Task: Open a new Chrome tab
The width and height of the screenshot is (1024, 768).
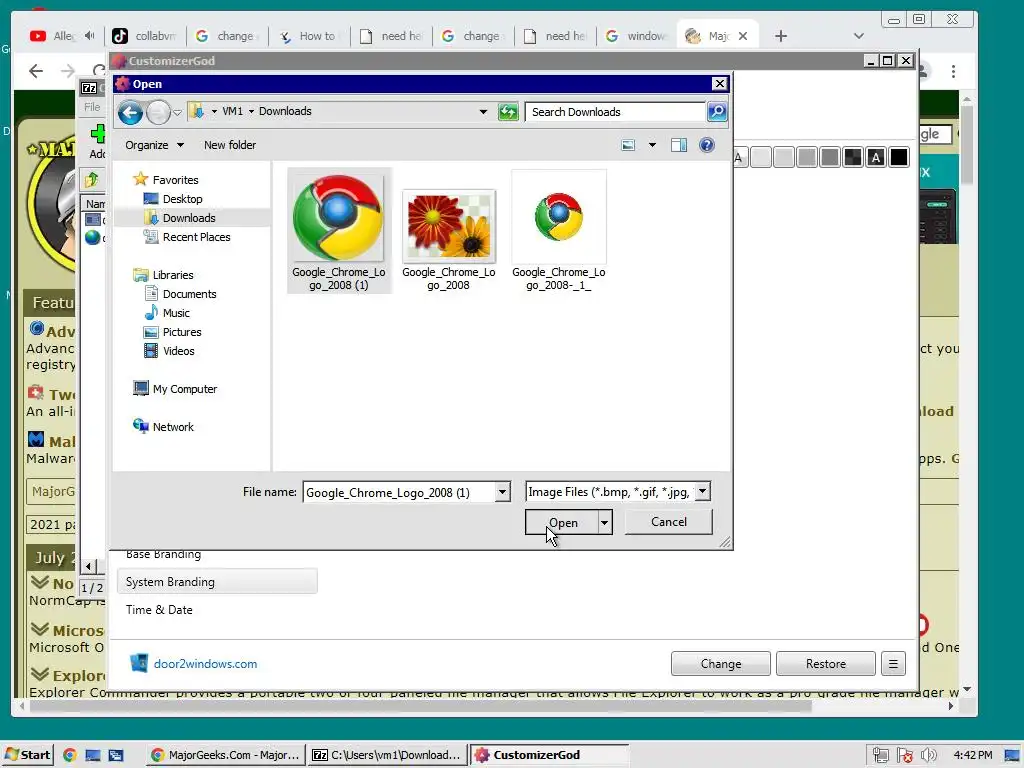Action: point(780,36)
